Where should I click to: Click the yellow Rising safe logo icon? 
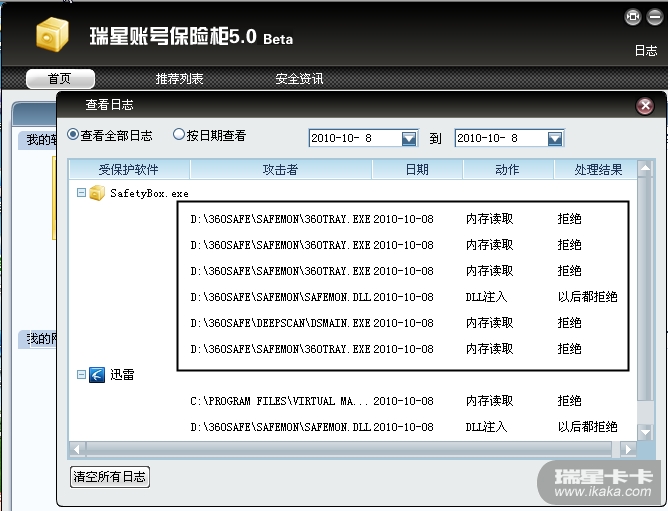click(x=52, y=34)
